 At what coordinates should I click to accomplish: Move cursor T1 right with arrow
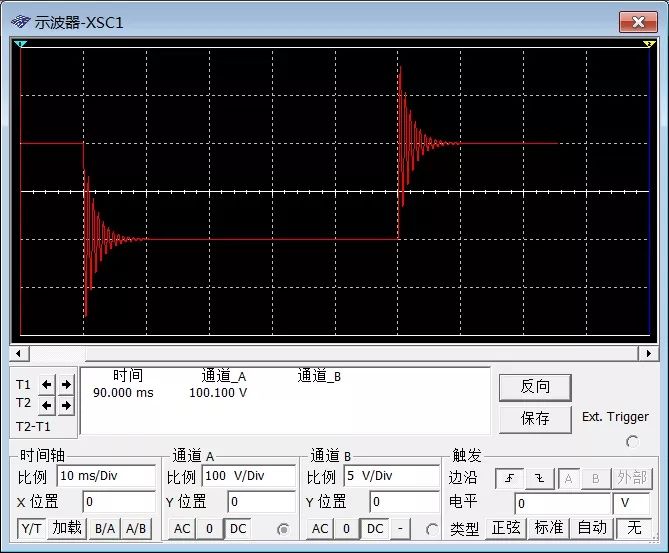click(66, 384)
